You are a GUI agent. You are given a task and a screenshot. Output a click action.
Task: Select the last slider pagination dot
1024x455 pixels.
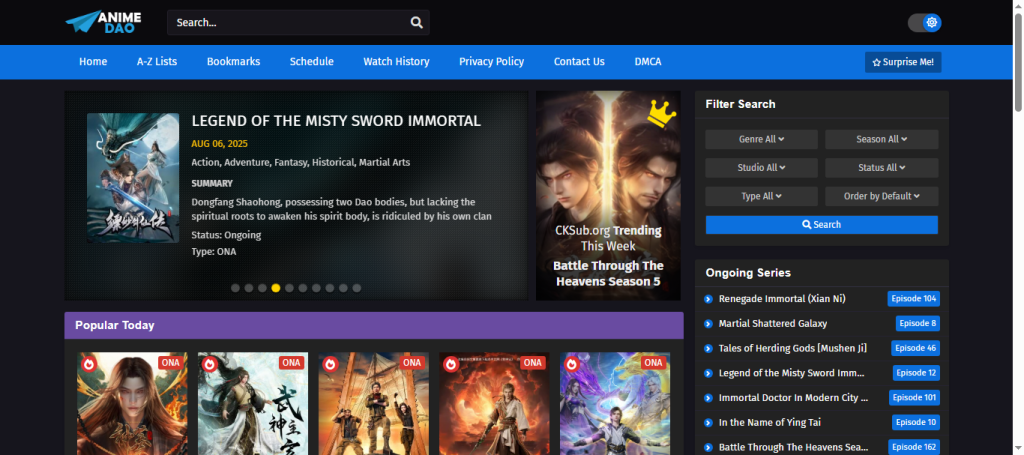click(x=357, y=288)
